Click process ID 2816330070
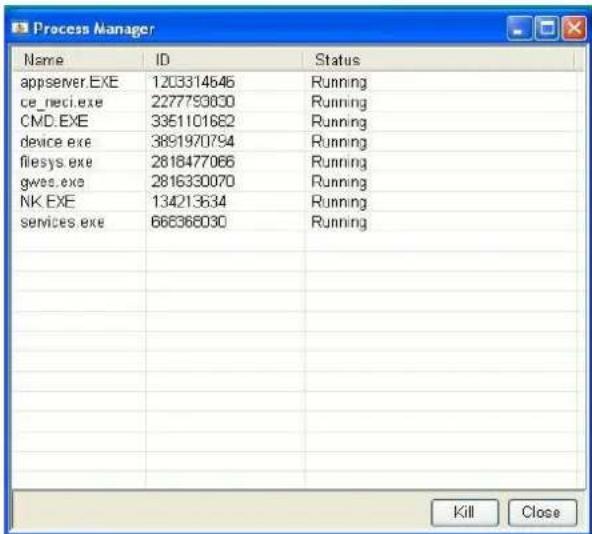This screenshot has height=534, width=592. coord(193,182)
